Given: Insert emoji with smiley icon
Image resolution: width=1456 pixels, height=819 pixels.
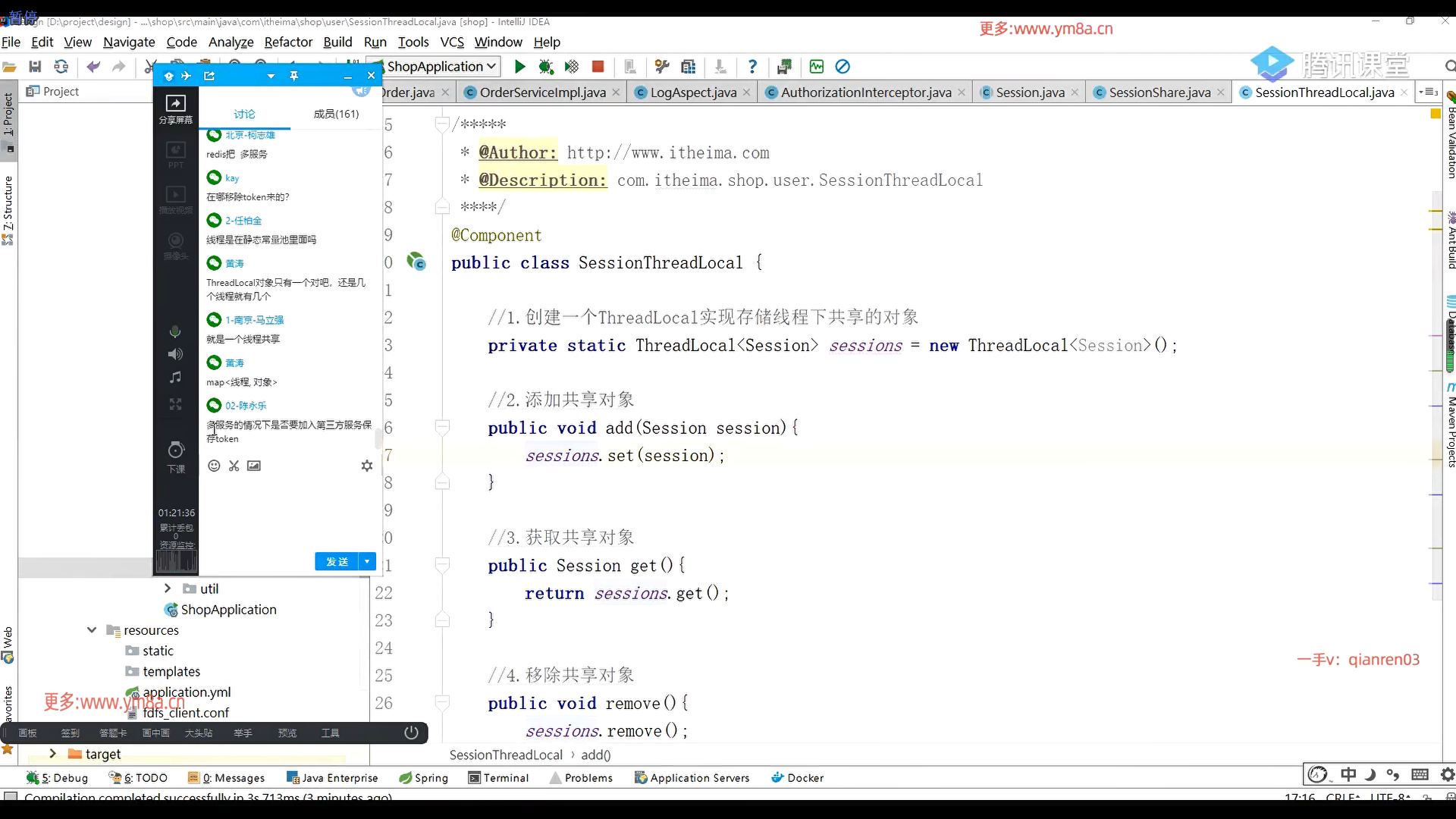Looking at the screenshot, I should (214, 466).
